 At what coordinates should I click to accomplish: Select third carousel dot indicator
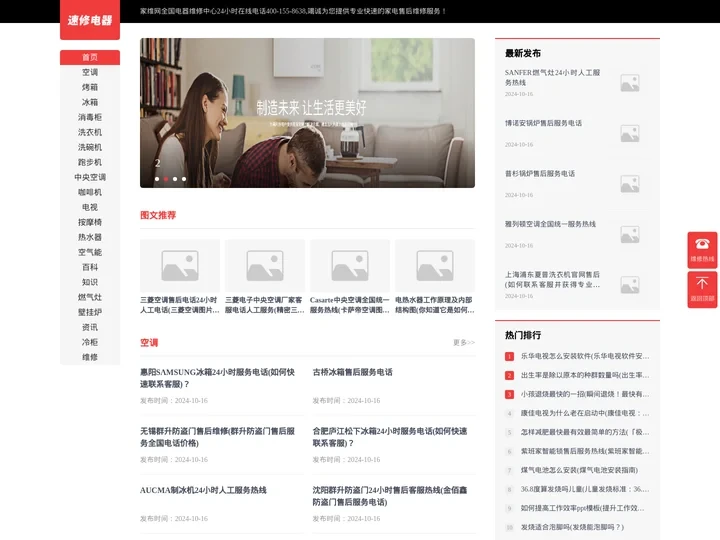point(175,179)
